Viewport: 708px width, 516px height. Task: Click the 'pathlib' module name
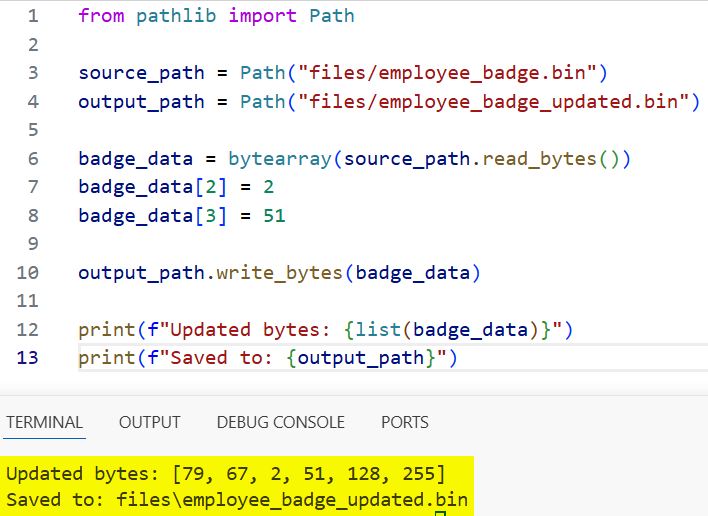coord(176,16)
